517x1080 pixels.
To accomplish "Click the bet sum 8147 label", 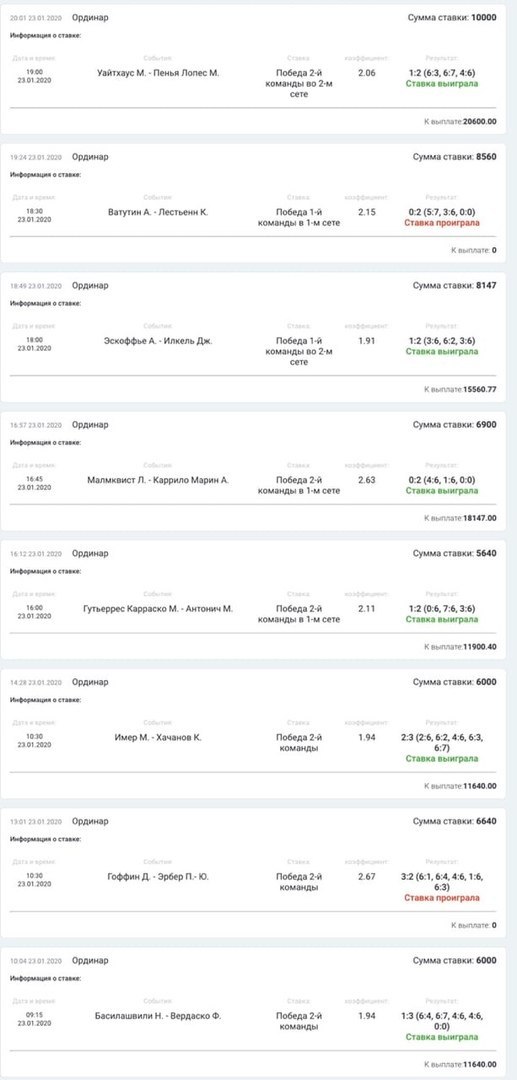I will point(454,285).
